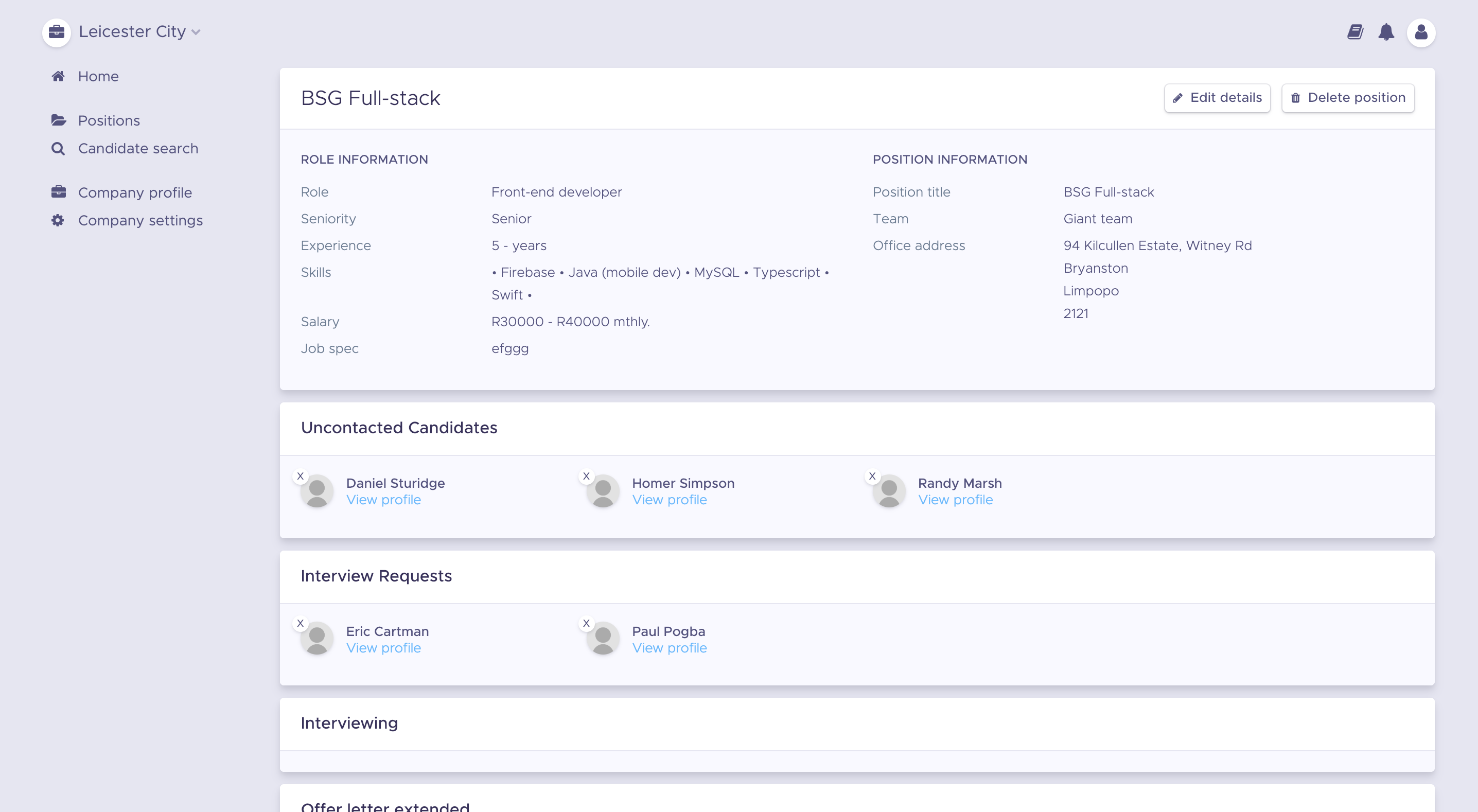Click the Leicester City company name
The height and width of the screenshot is (812, 1478).
132,32
